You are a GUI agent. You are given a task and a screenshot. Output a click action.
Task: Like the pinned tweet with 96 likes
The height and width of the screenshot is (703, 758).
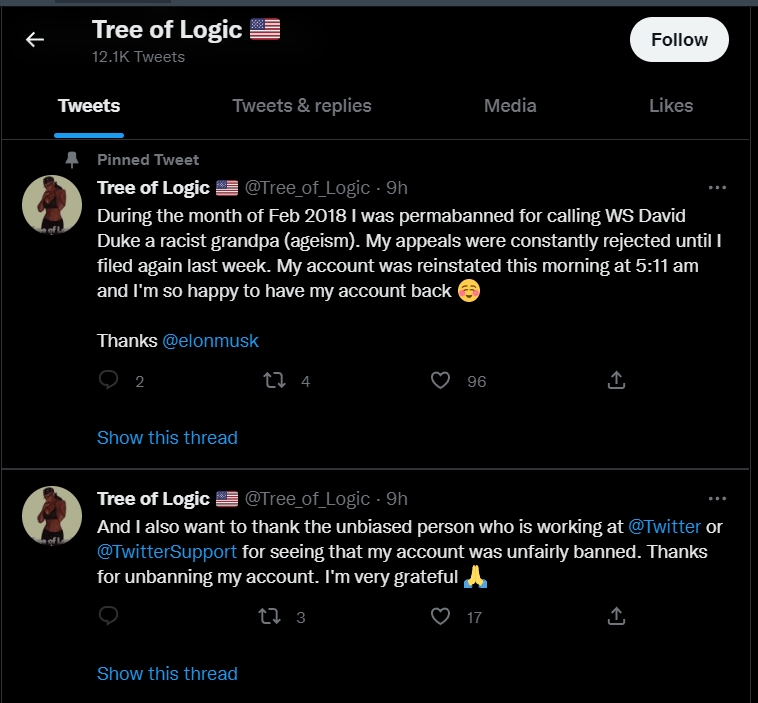click(x=440, y=381)
